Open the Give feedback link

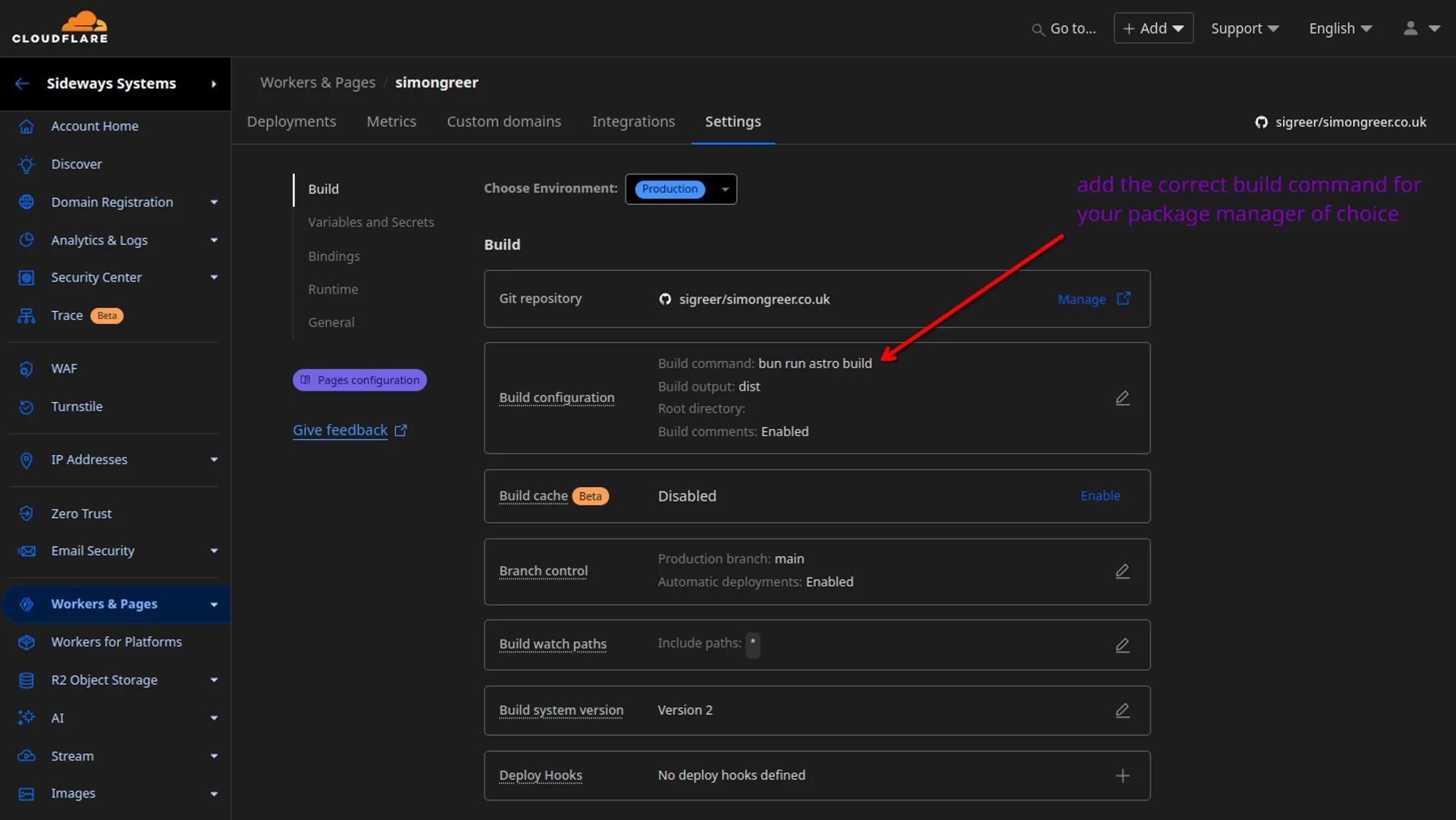click(340, 429)
